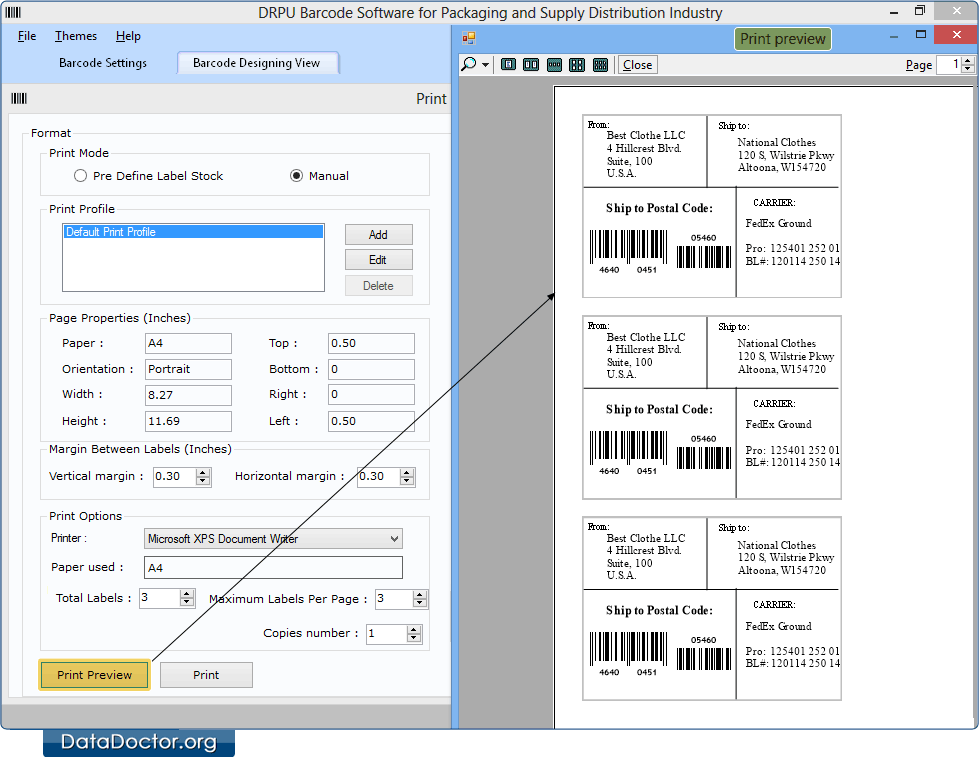Click the Copies number field
This screenshot has width=979, height=757.
pyautogui.click(x=386, y=634)
